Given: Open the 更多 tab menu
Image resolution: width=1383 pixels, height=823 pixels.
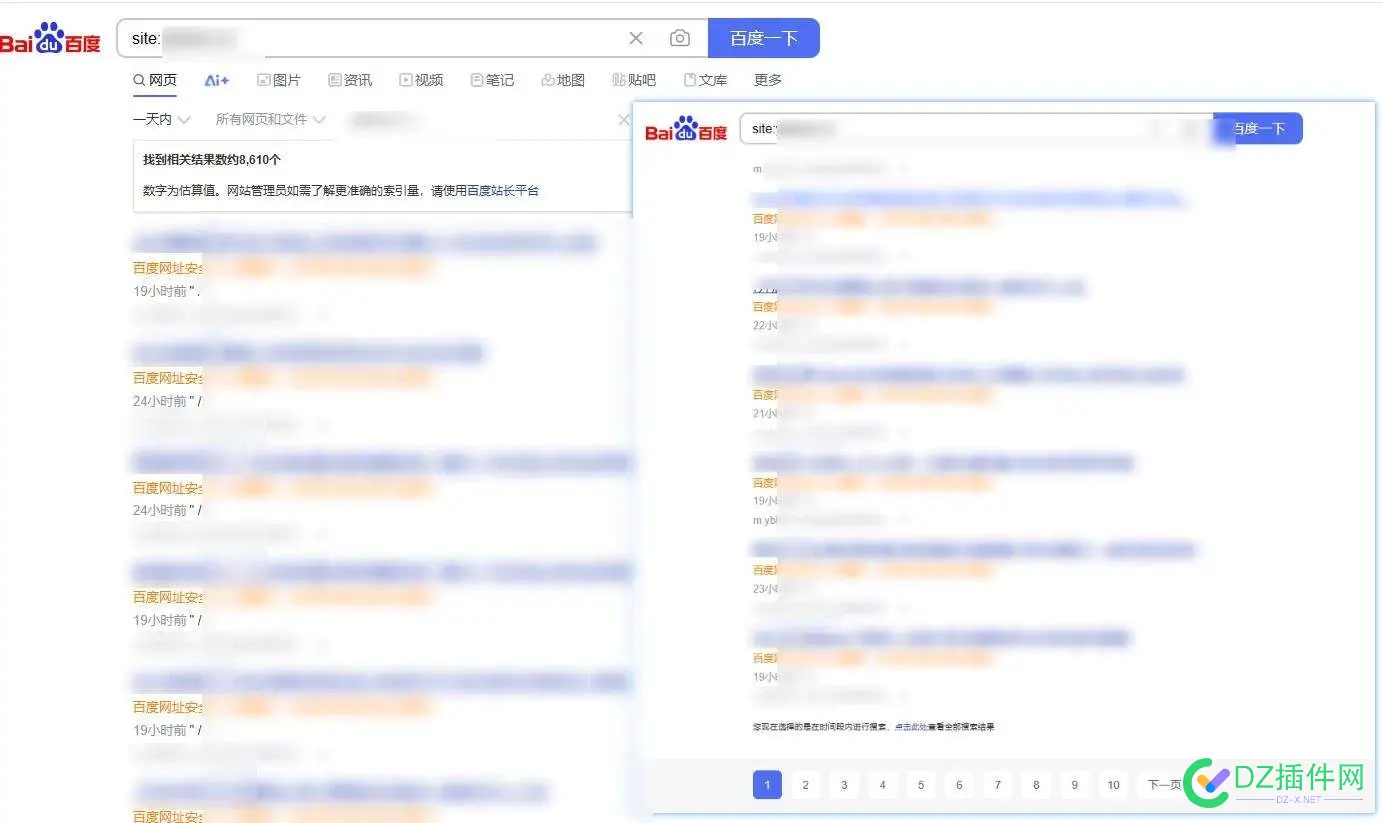Looking at the screenshot, I should [x=768, y=80].
